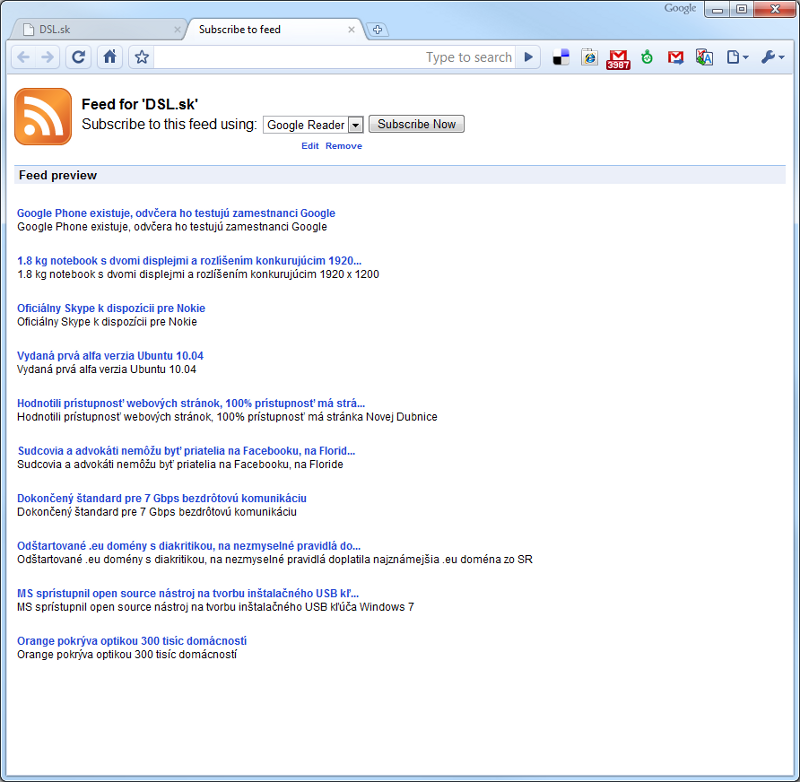800x782 pixels.
Task: Click the Subscribe Now button
Action: [416, 124]
